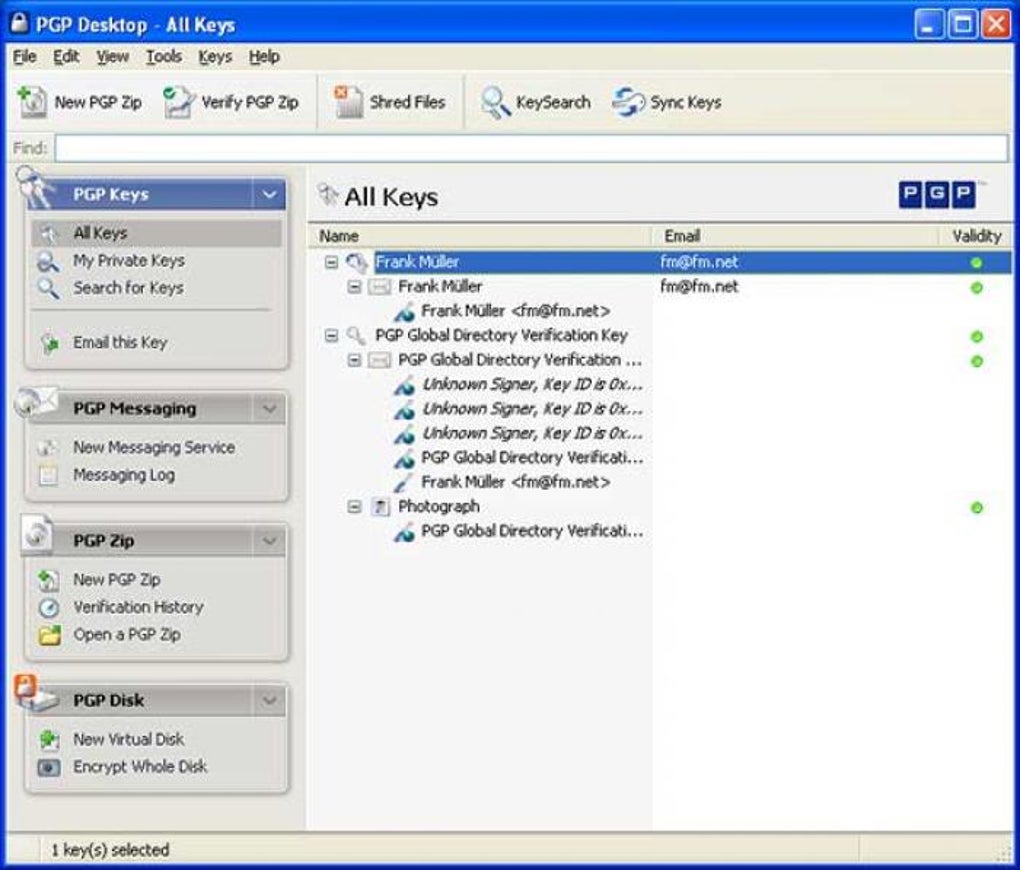This screenshot has width=1020, height=870.
Task: Click the key icon of PGP Global Directory Verification Key
Action: tap(356, 336)
